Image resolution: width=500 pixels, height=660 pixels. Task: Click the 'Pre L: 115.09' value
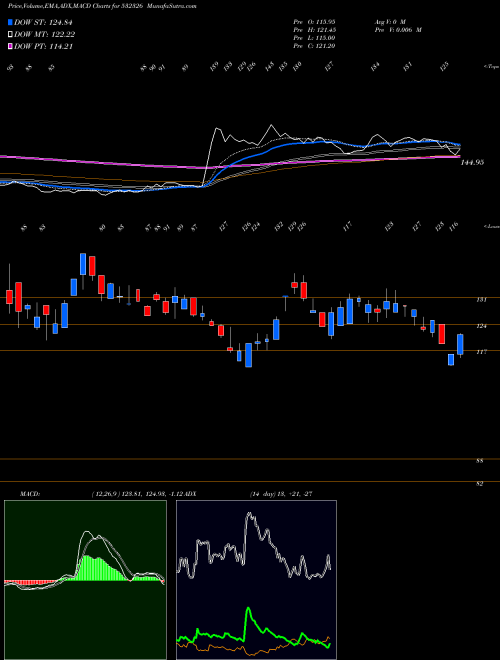coord(314,38)
